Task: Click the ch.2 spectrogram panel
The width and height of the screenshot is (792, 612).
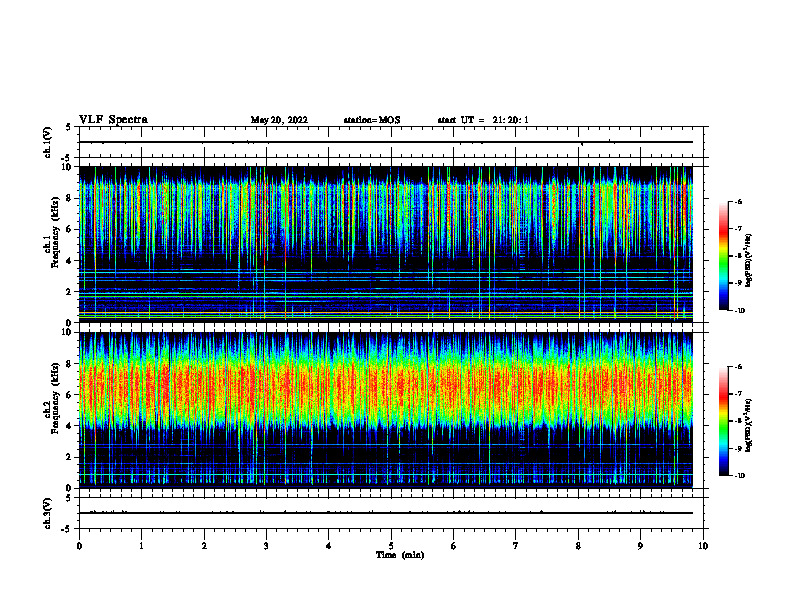Action: (386, 410)
